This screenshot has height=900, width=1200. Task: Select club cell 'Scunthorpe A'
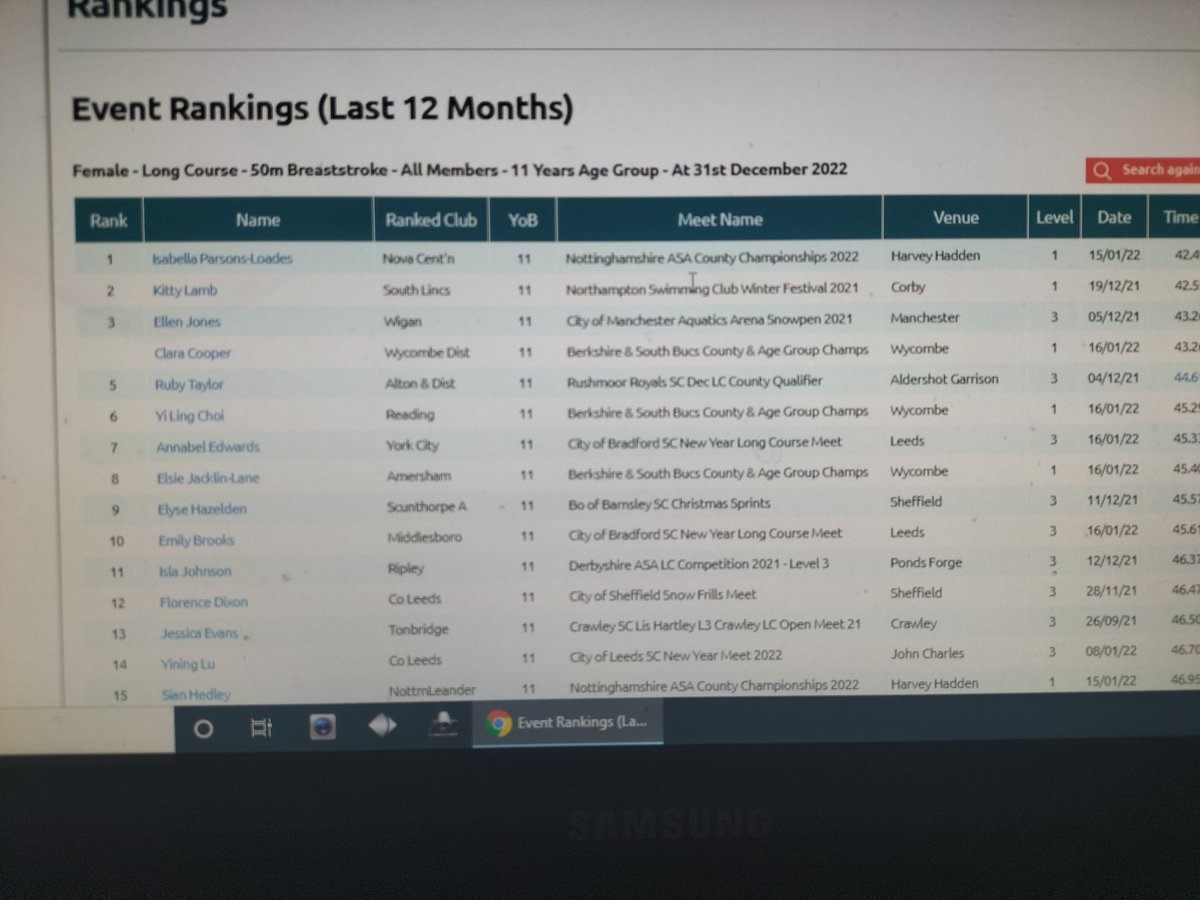coord(427,507)
